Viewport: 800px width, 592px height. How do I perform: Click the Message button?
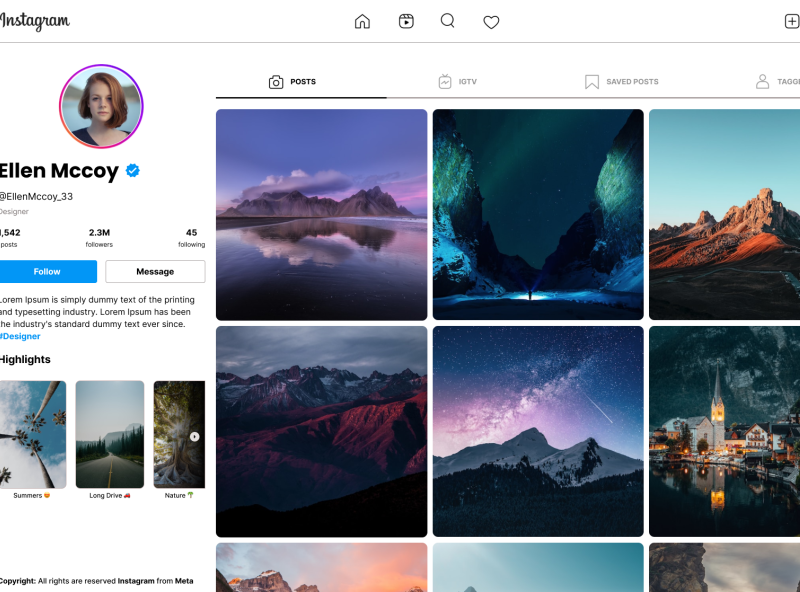pyautogui.click(x=155, y=272)
